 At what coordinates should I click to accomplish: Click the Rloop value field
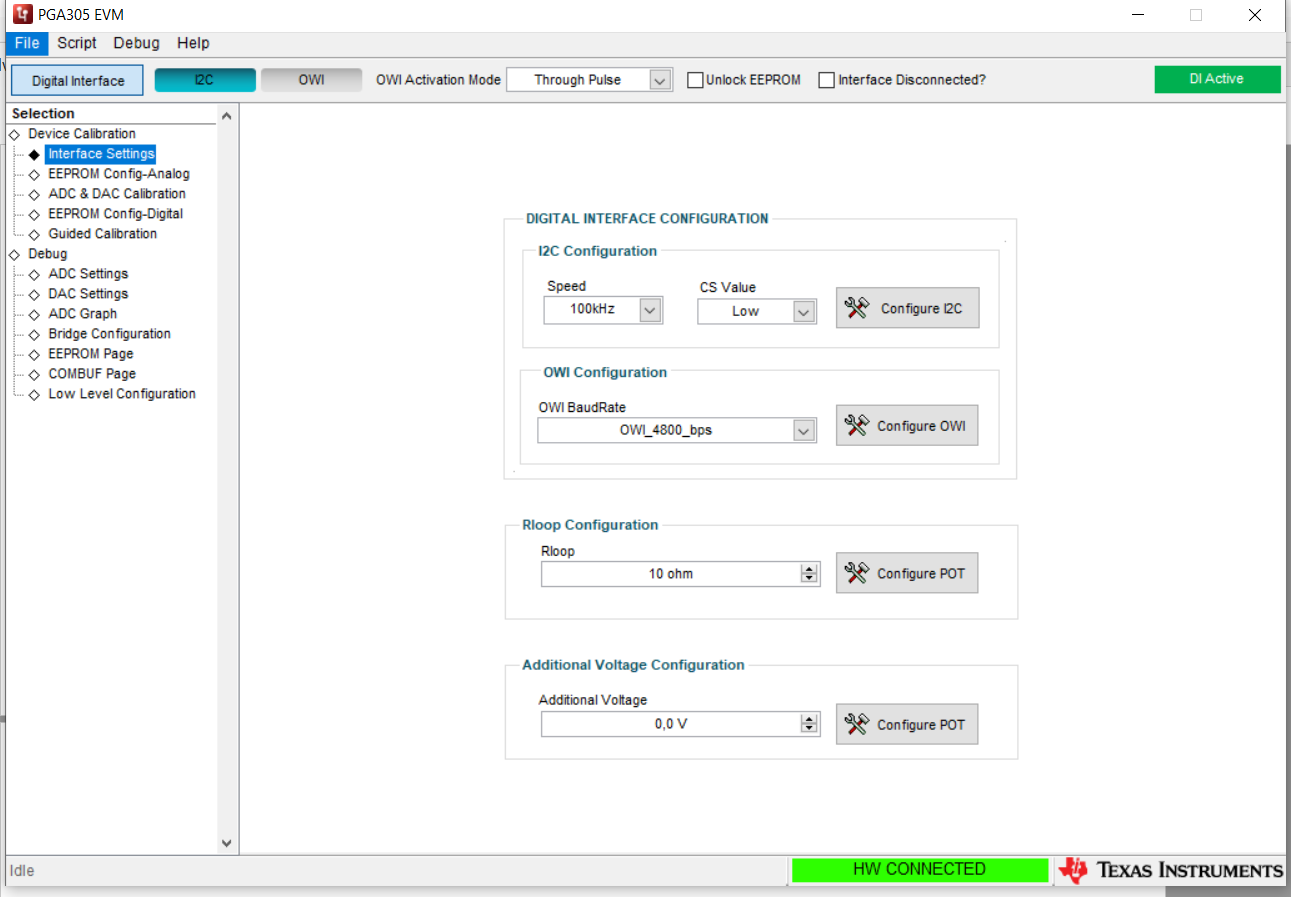(670, 574)
